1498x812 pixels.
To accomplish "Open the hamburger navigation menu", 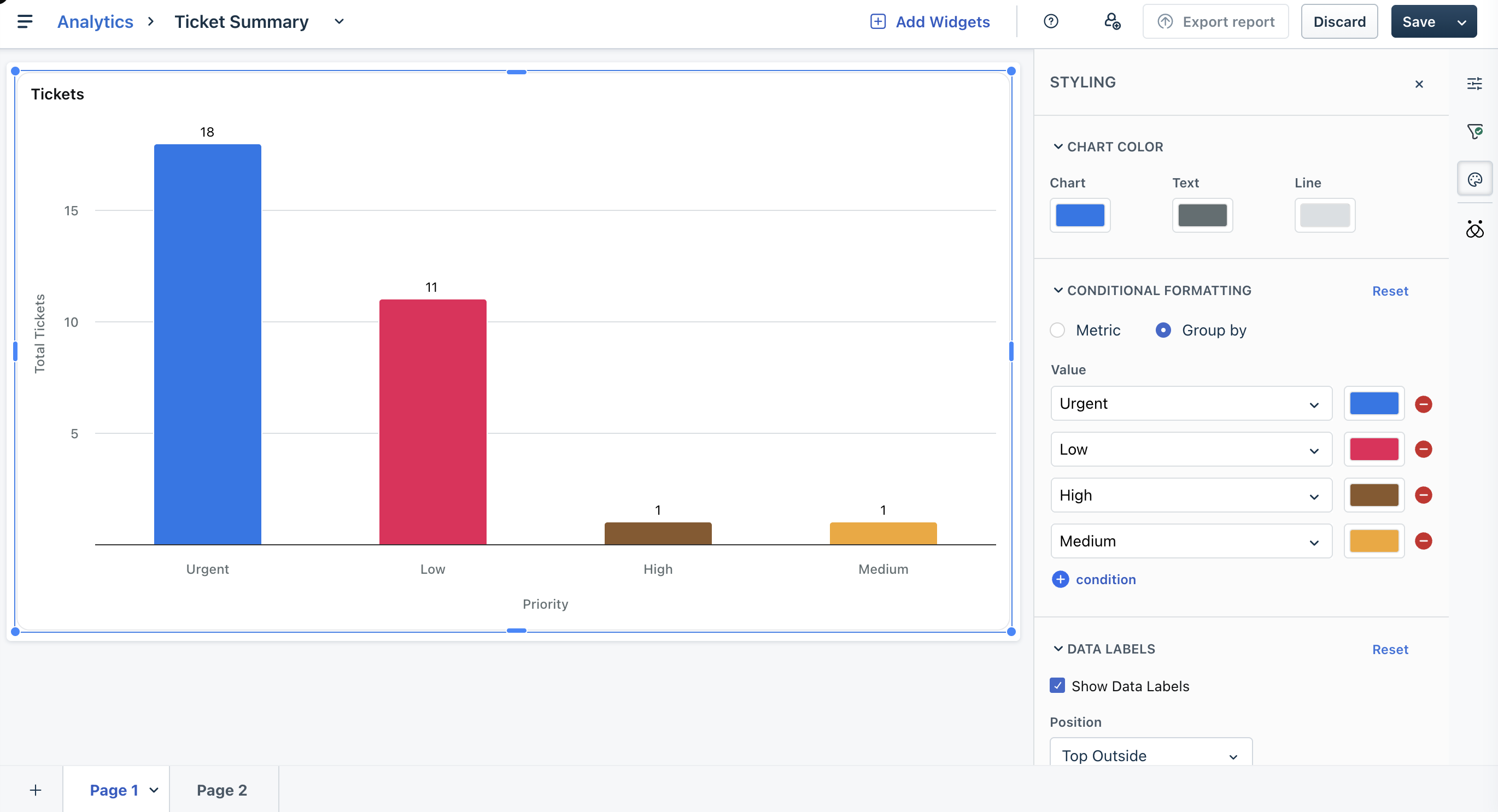I will (x=25, y=21).
